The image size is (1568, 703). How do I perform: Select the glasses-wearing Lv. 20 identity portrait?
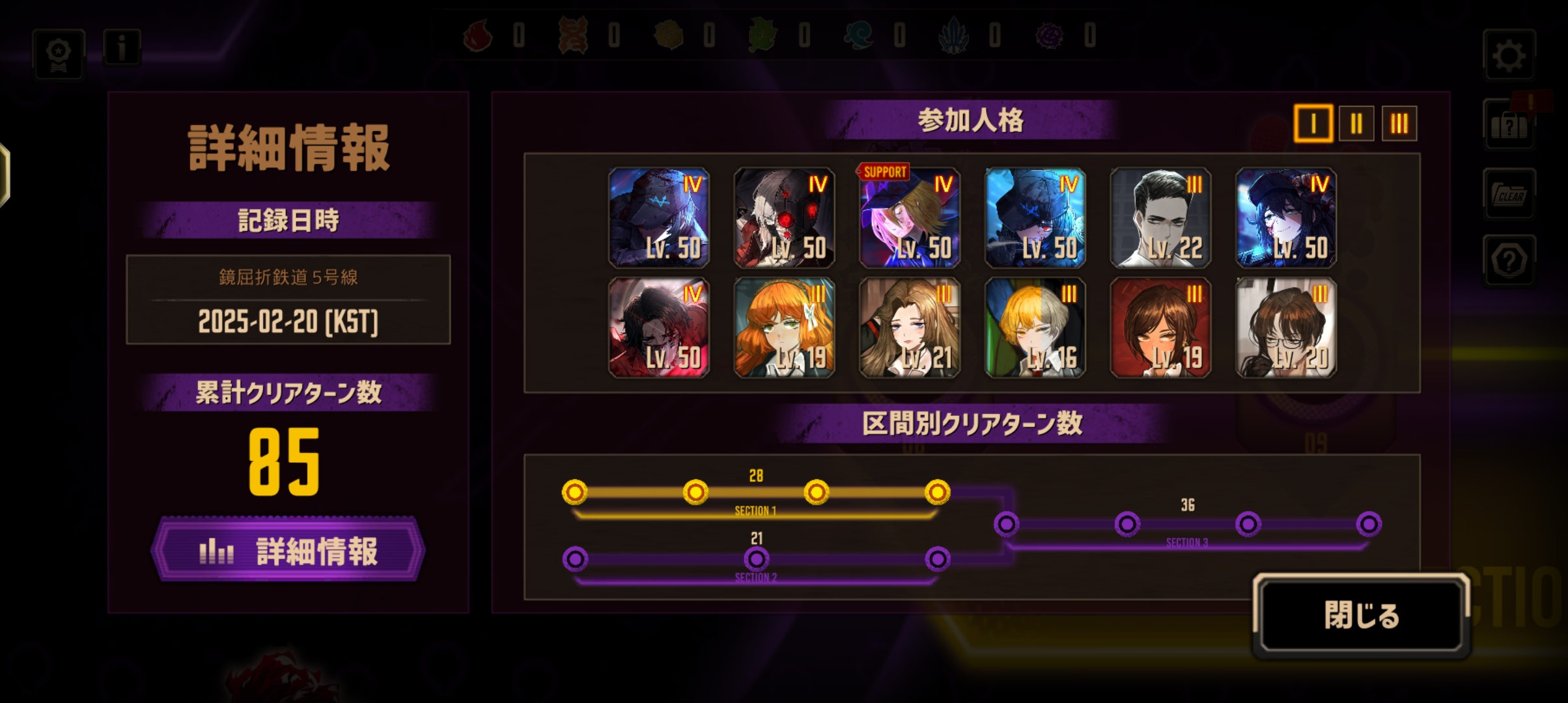click(x=1286, y=327)
